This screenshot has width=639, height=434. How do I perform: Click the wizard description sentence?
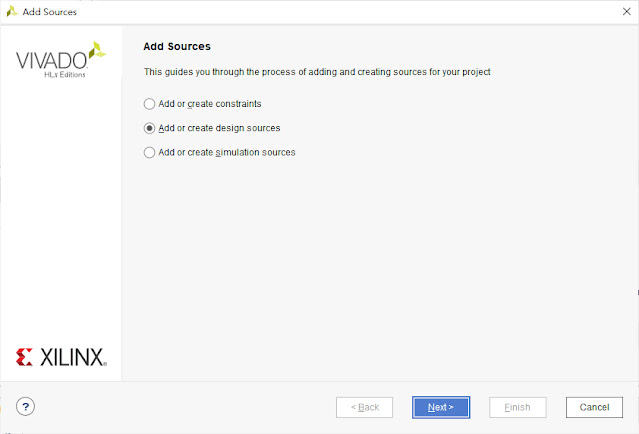click(x=317, y=72)
